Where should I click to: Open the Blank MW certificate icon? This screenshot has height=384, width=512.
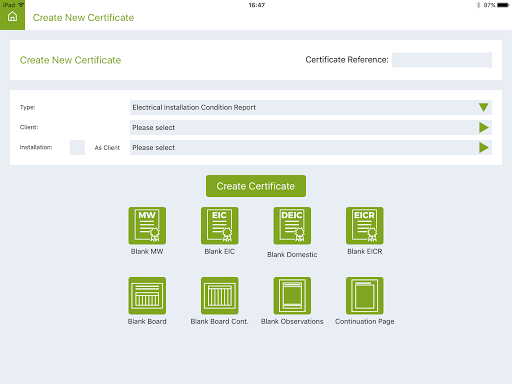coord(147,226)
